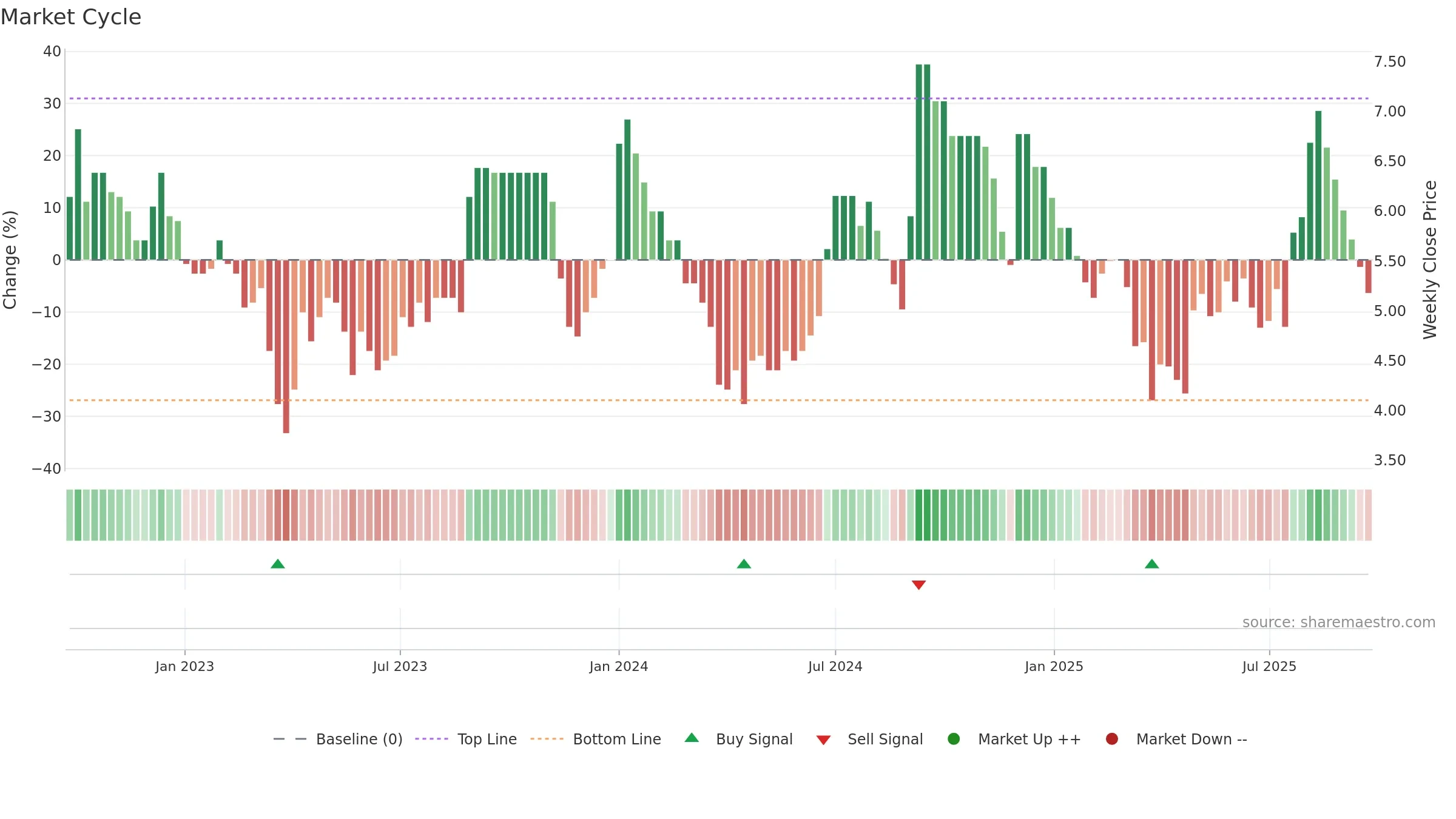Click the purple dotted Top Line legend sample

(431, 739)
